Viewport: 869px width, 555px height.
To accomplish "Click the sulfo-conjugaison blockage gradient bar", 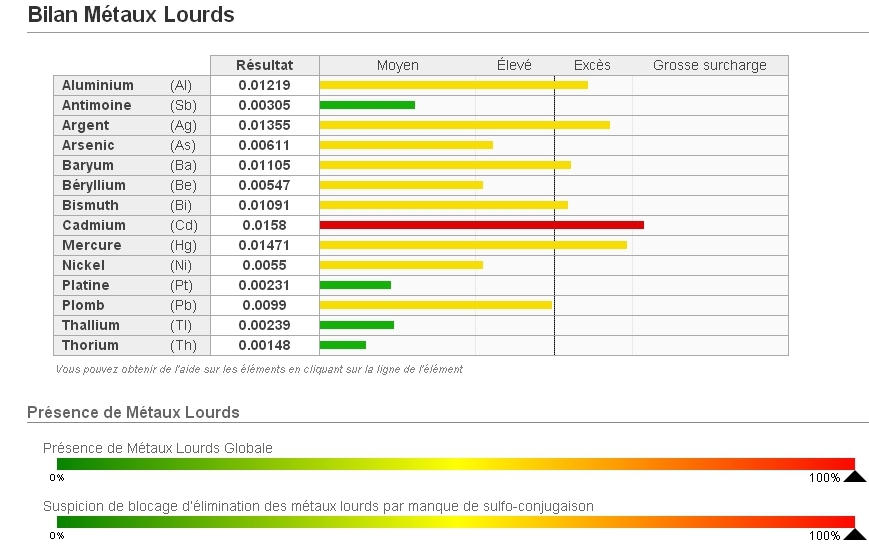I will (455, 522).
